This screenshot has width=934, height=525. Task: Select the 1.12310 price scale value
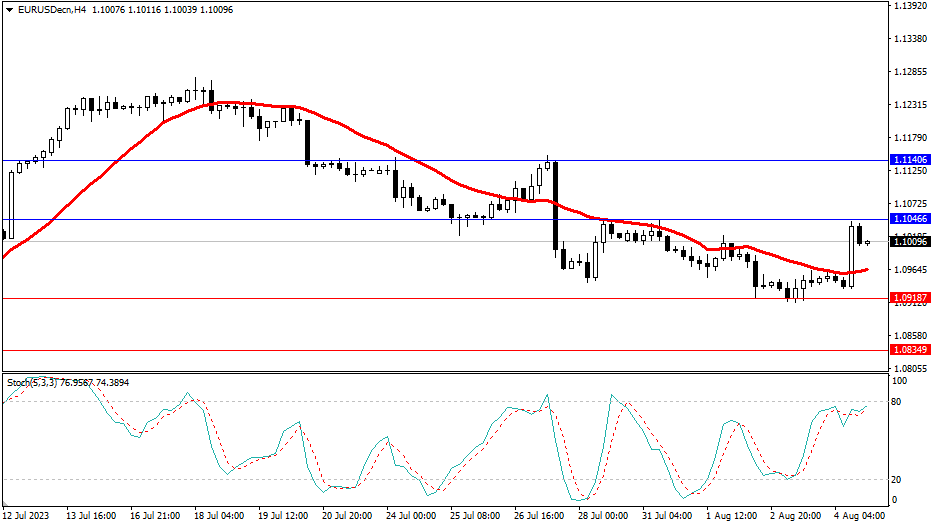(909, 105)
